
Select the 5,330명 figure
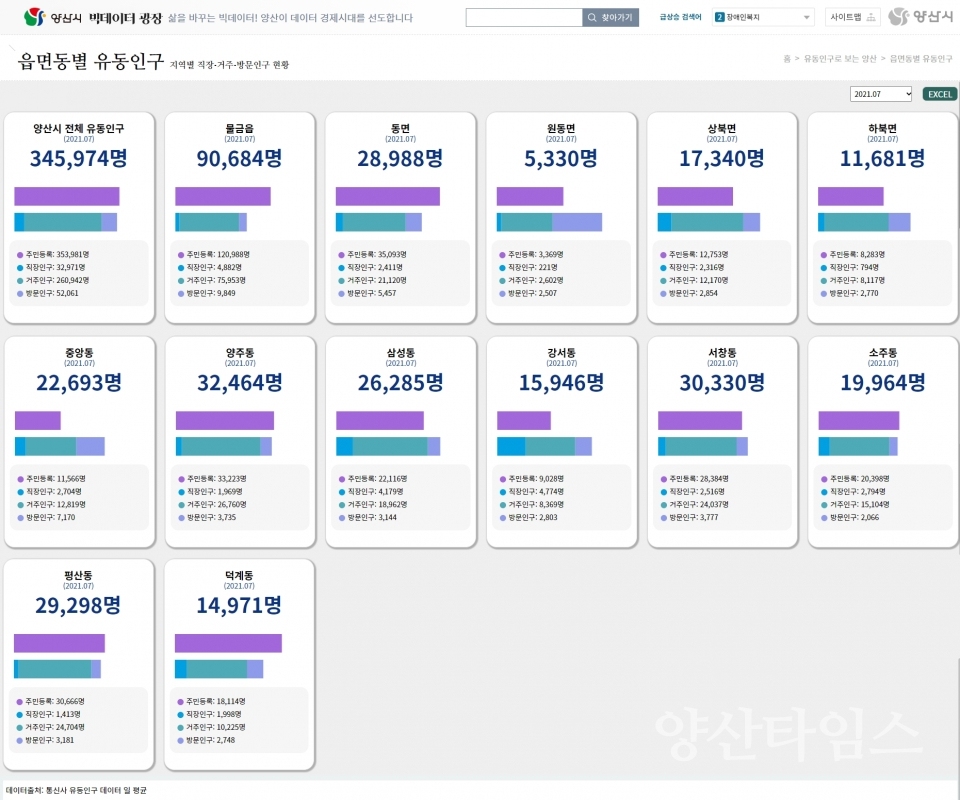[561, 159]
